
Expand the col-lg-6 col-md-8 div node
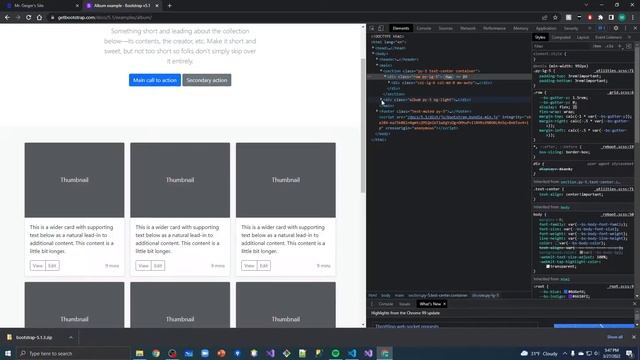[x=389, y=82]
